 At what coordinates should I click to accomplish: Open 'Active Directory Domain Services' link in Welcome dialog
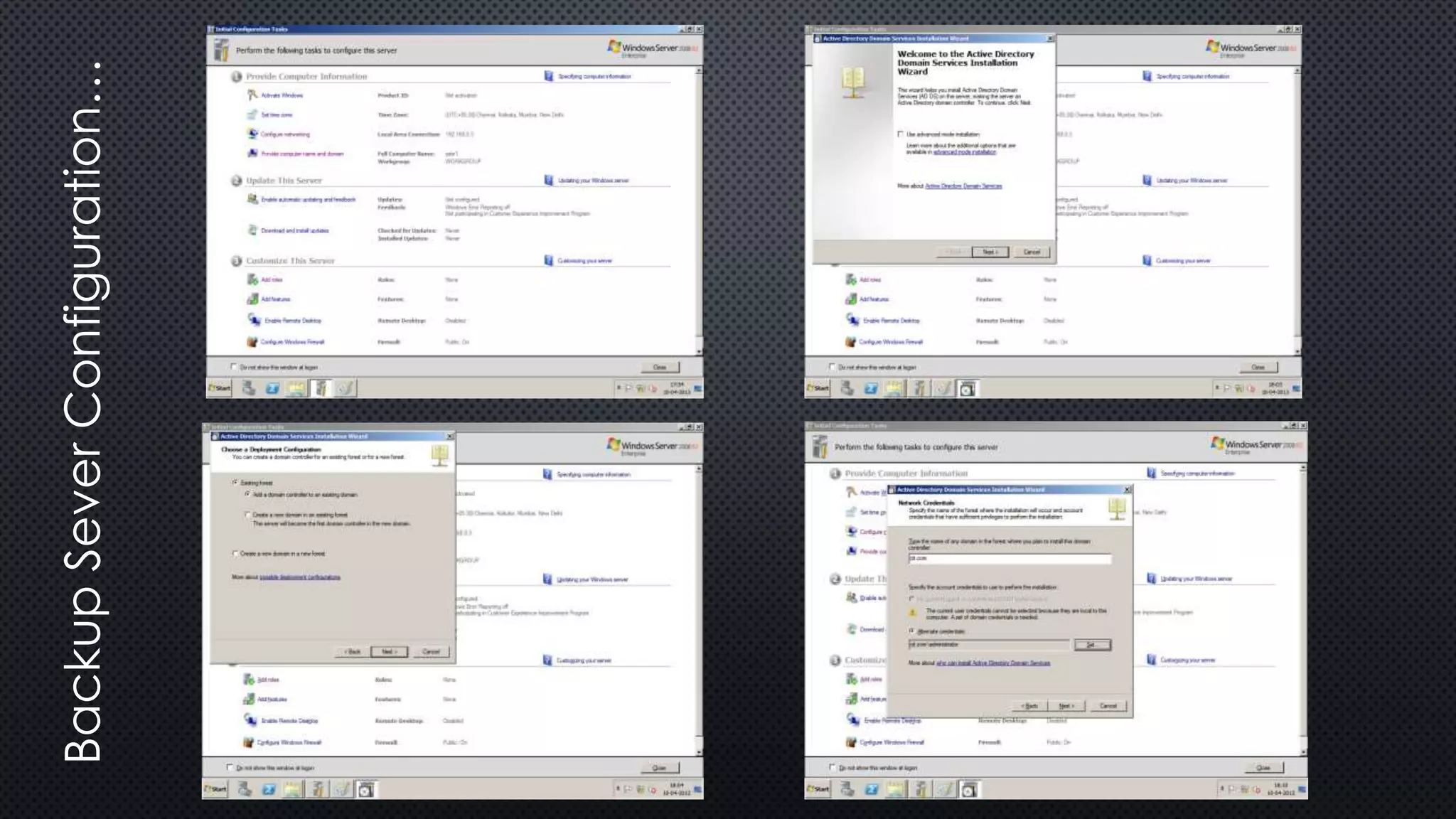pos(963,186)
